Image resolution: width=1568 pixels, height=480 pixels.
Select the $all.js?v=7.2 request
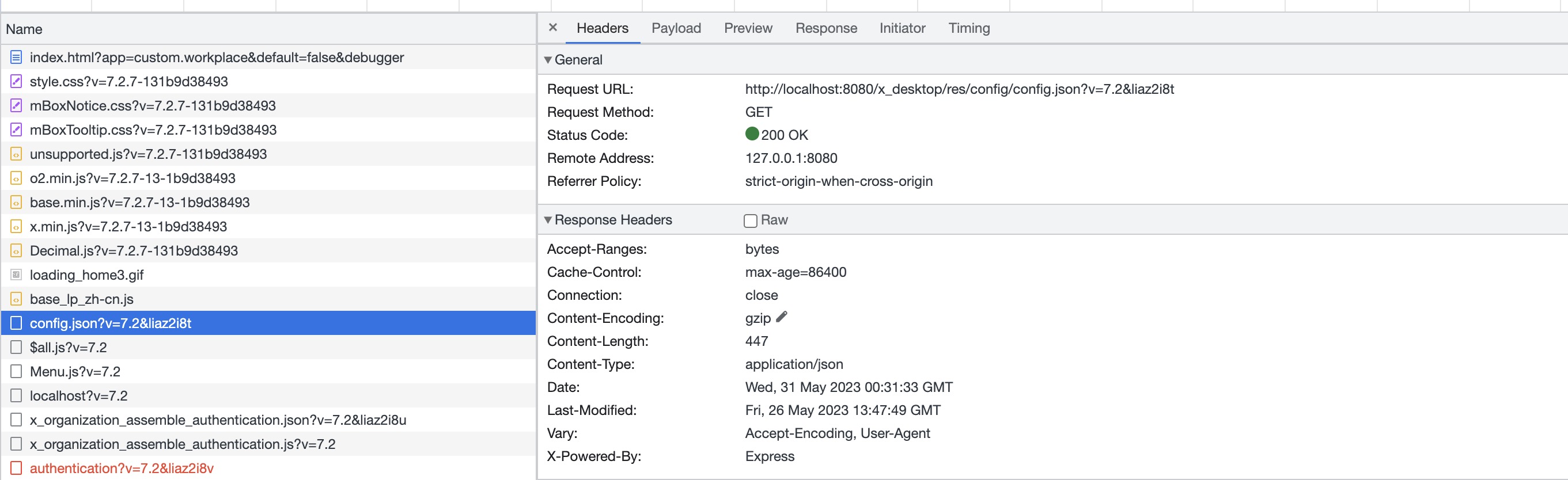(68, 348)
